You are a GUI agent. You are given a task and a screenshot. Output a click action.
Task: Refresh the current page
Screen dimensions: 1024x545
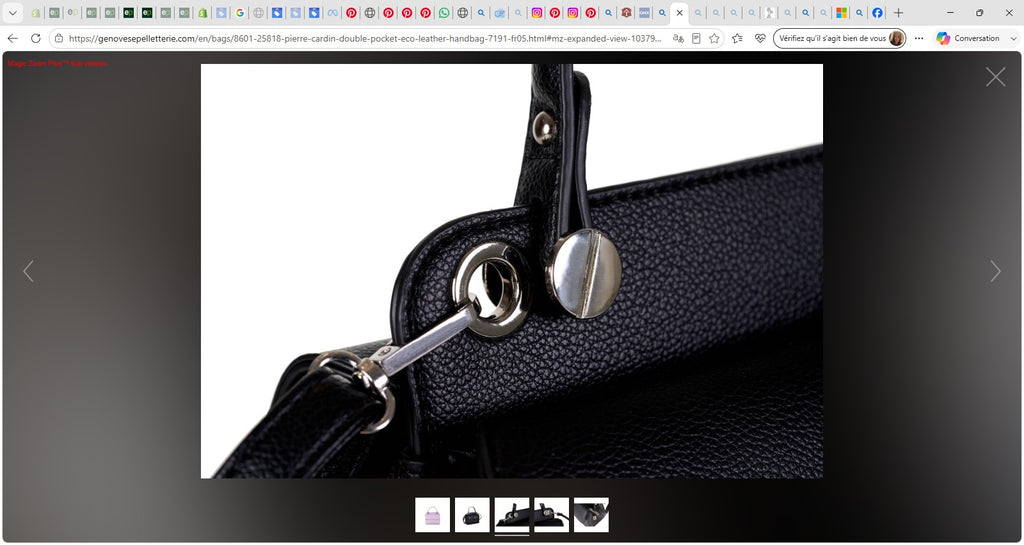[36, 39]
